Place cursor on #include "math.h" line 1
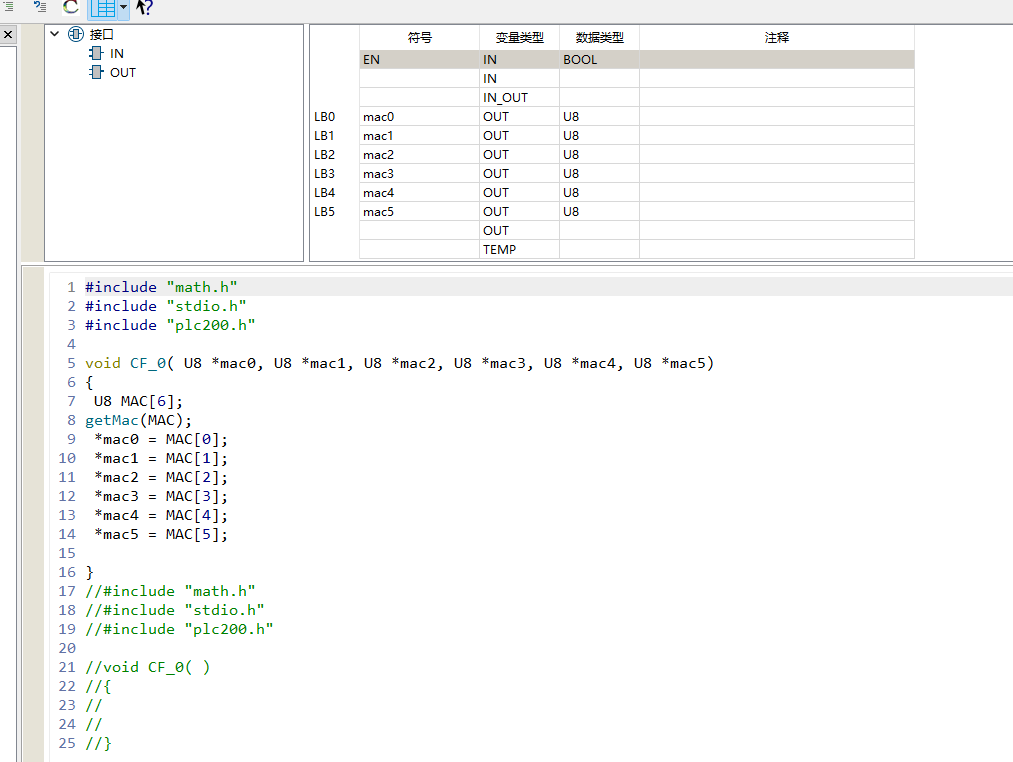The height and width of the screenshot is (762, 1013). [x=161, y=287]
